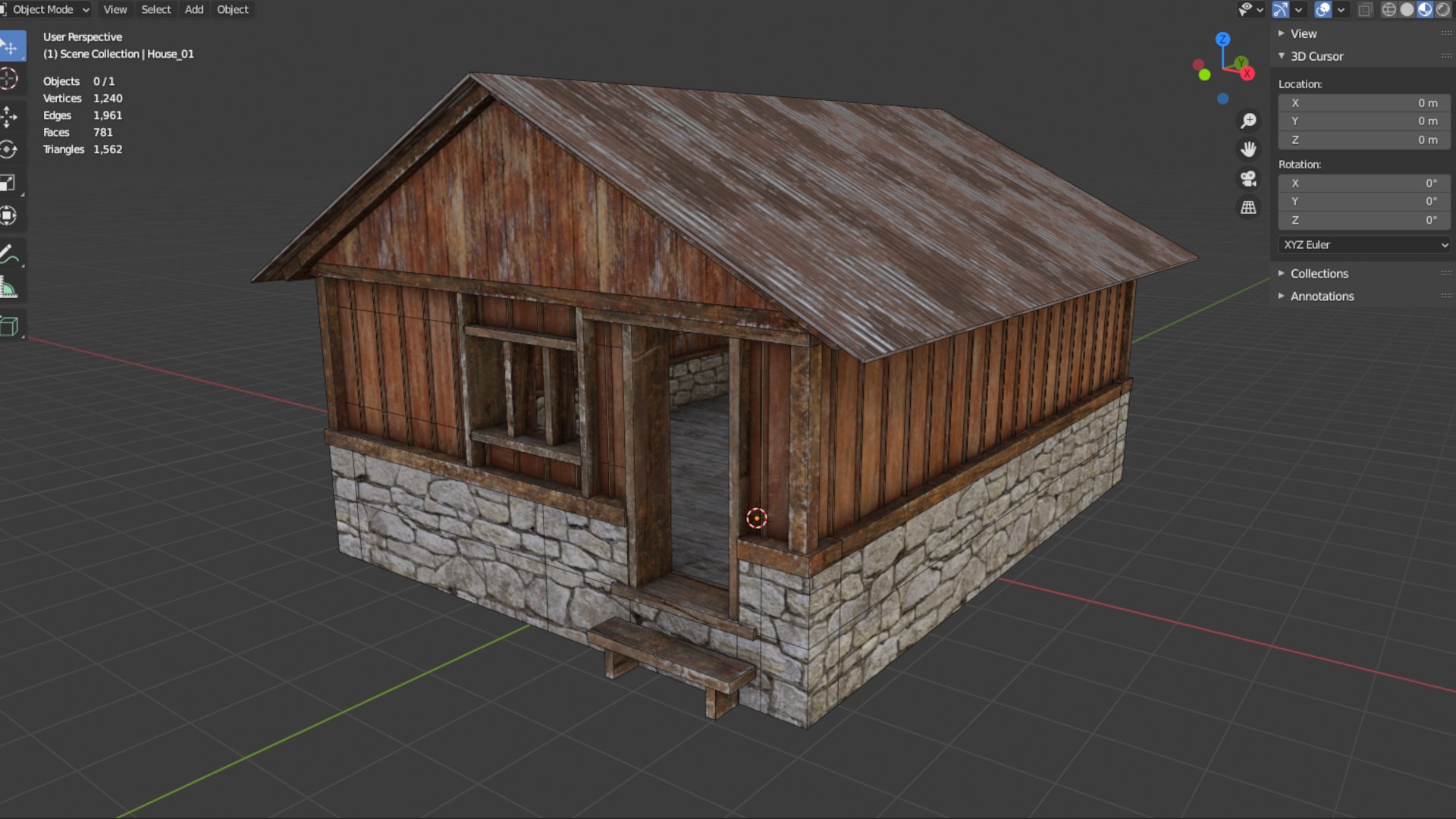Click the Annotations panel drag grip dots
Screen dimensions: 1456x819
point(1445,296)
